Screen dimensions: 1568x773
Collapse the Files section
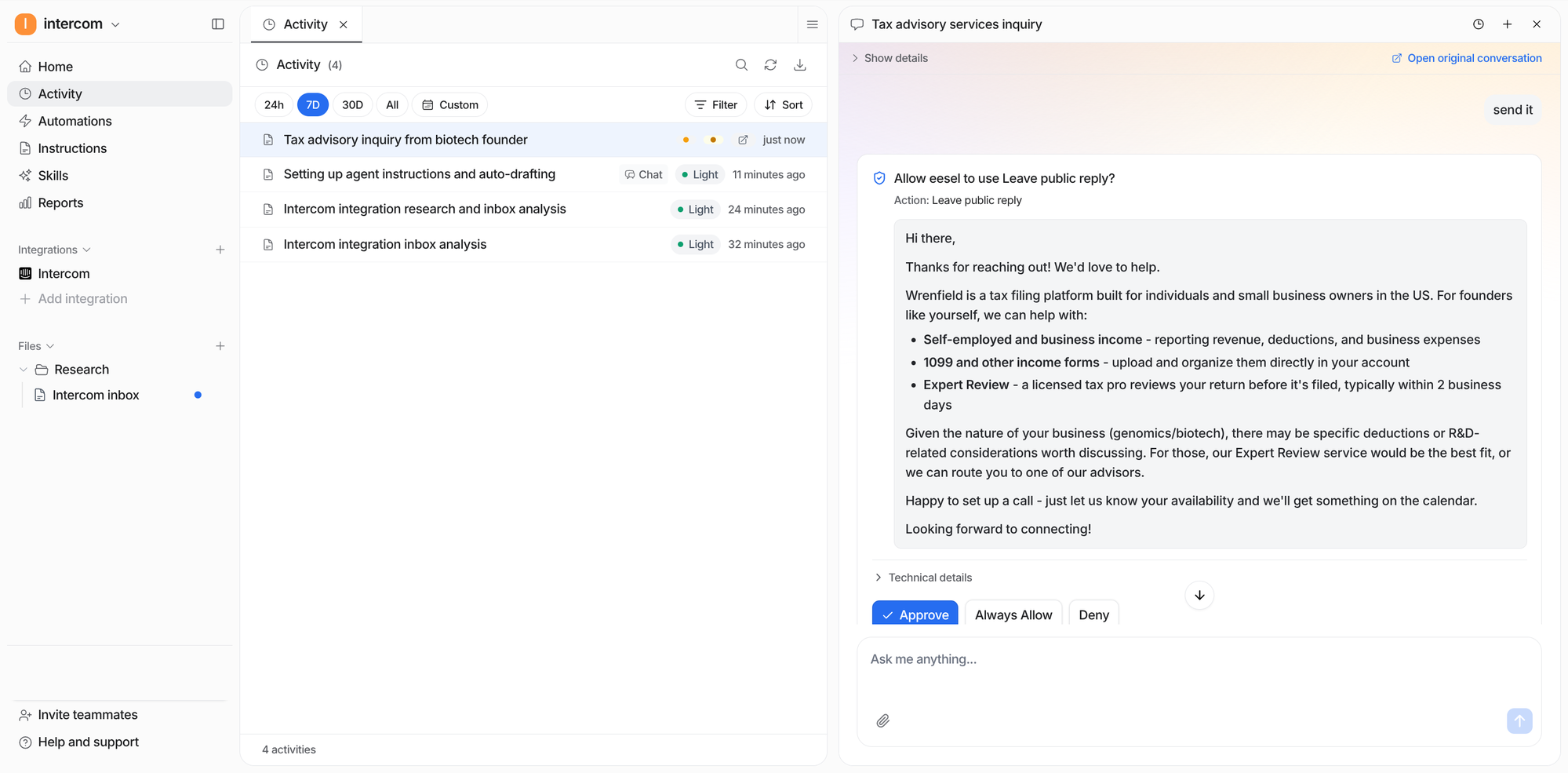tap(36, 346)
